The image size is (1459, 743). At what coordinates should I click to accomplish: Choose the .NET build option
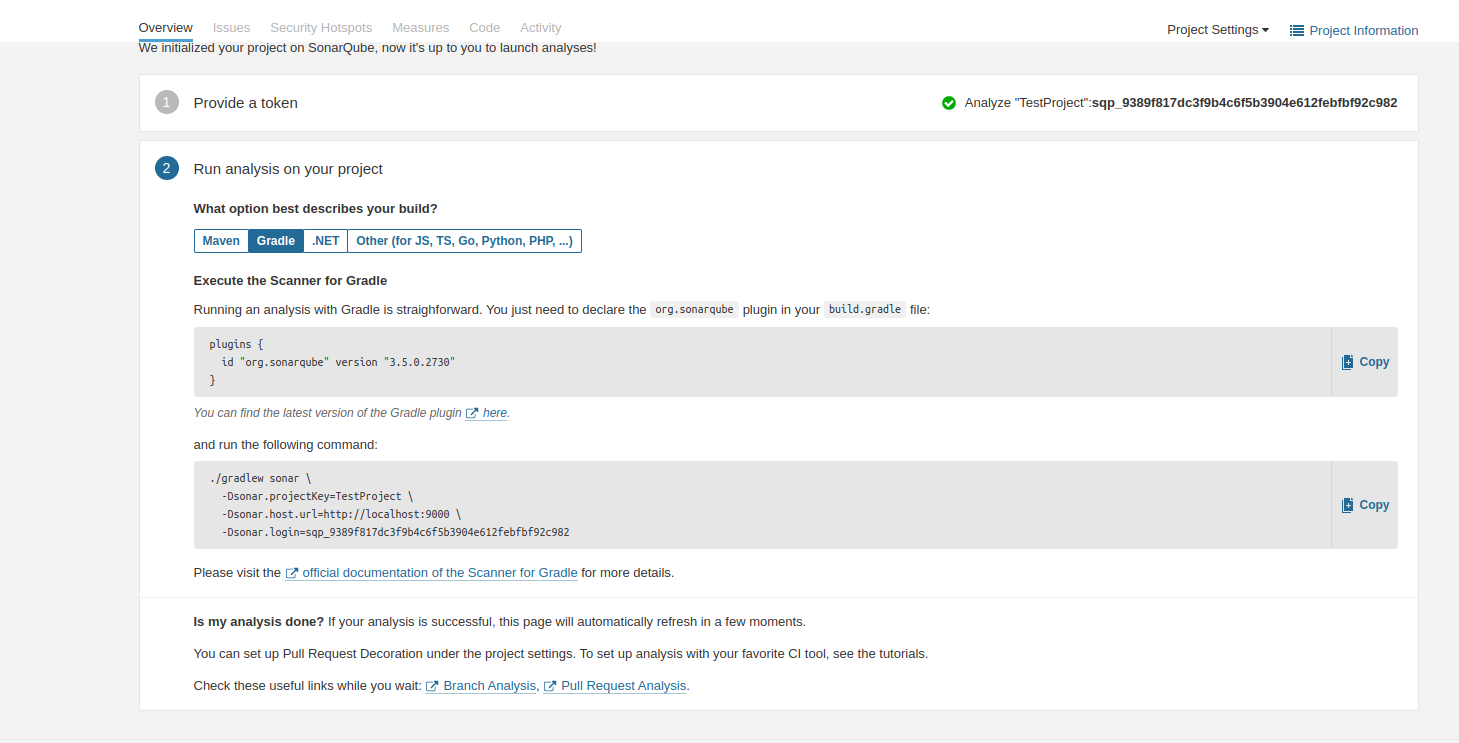pyautogui.click(x=325, y=241)
